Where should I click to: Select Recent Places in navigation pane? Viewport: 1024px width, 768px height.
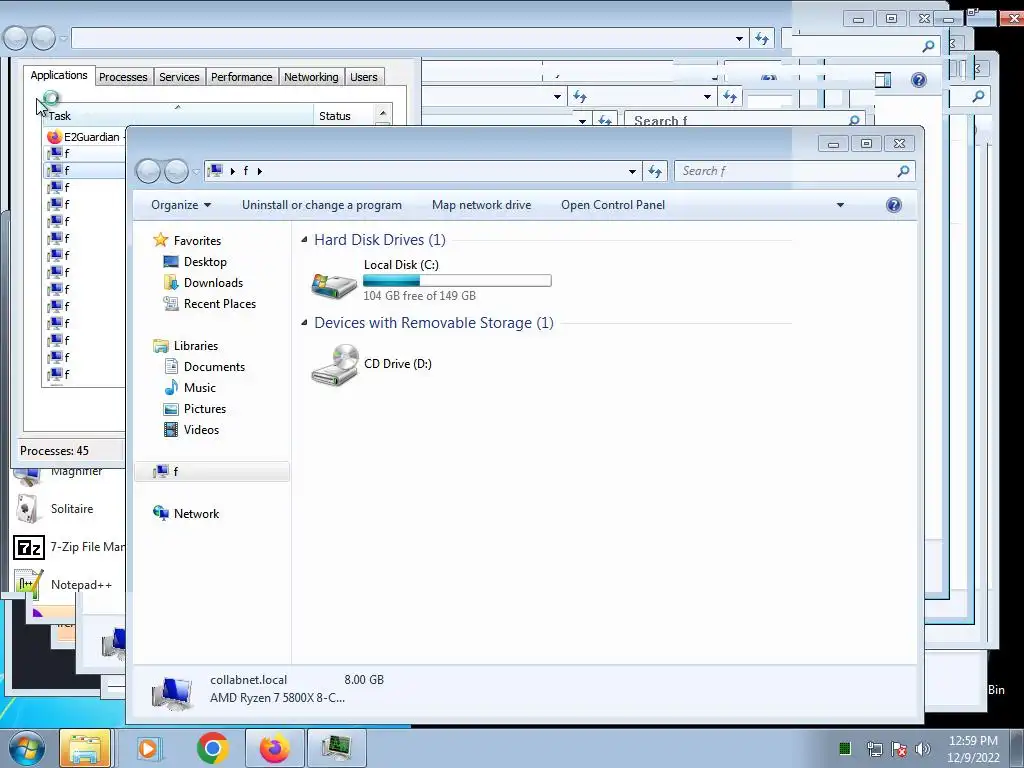pos(209,304)
